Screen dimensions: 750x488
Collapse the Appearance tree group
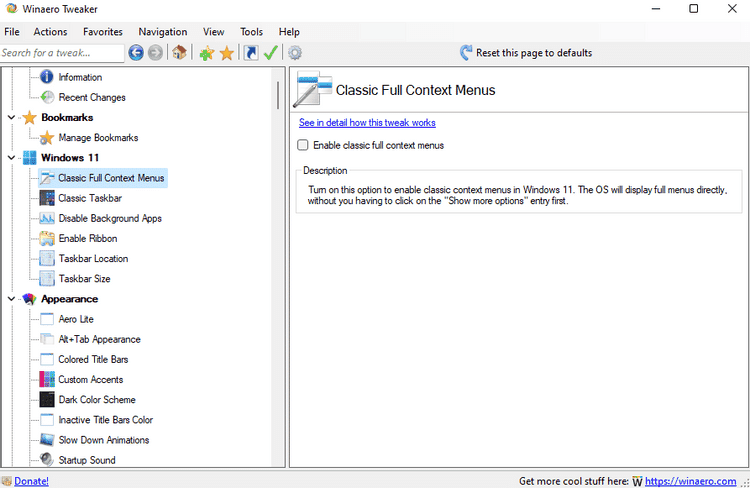(x=11, y=299)
